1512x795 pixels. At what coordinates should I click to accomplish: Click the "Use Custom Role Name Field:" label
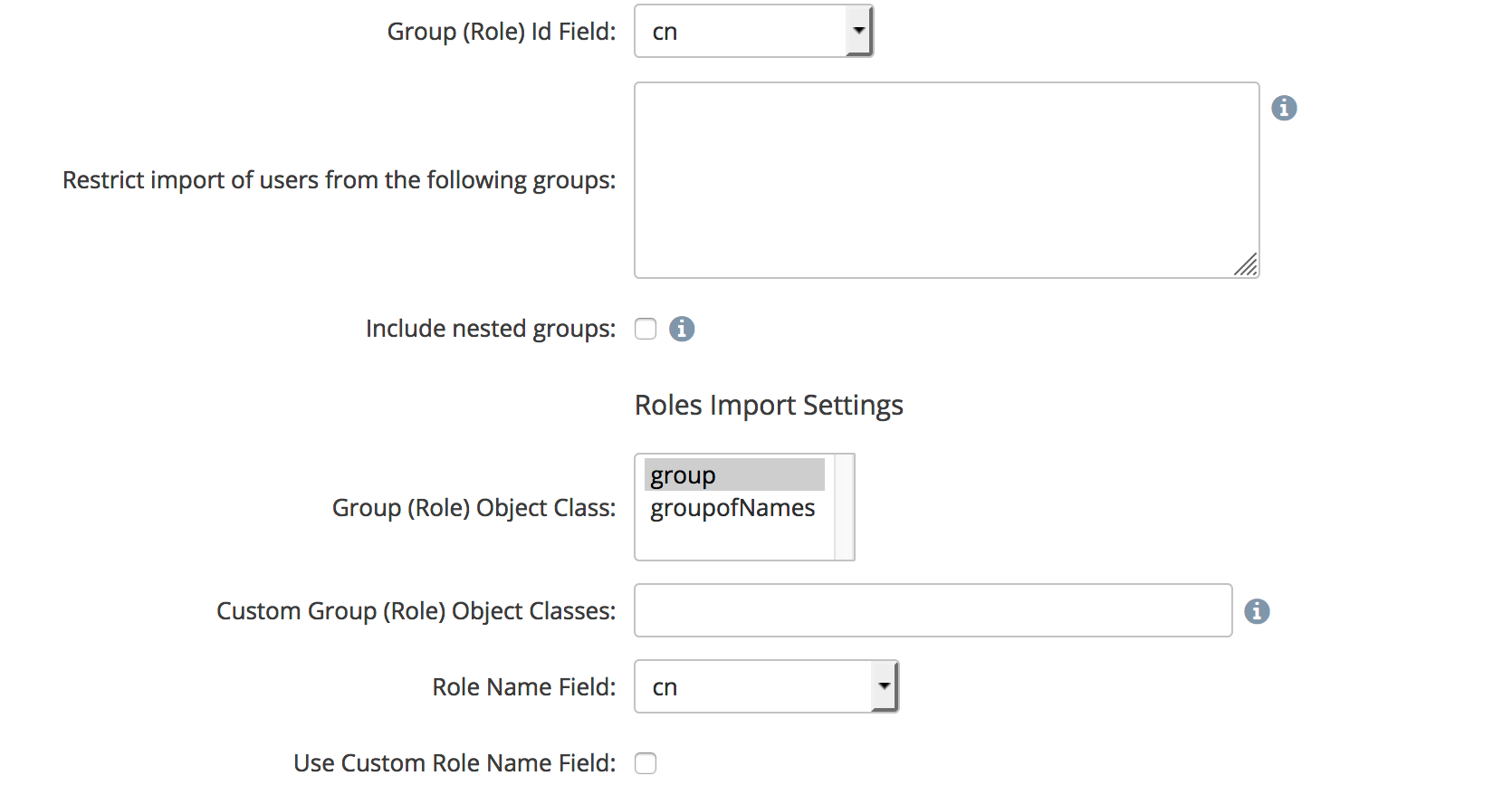pos(455,763)
